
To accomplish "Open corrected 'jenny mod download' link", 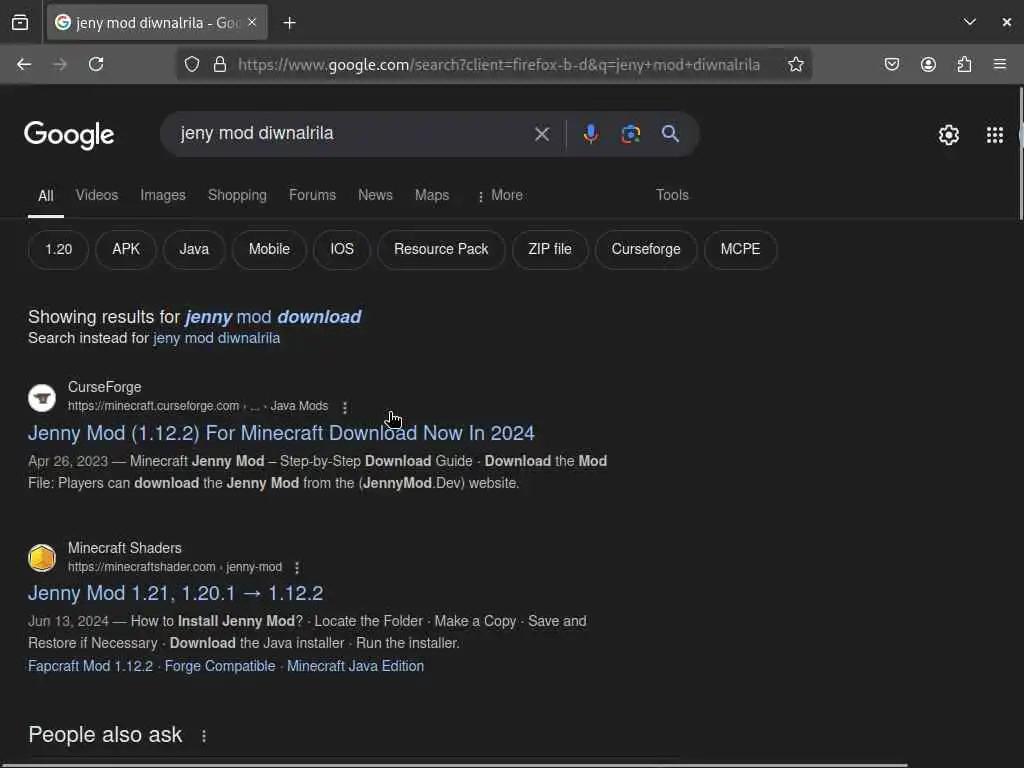I will [x=273, y=317].
